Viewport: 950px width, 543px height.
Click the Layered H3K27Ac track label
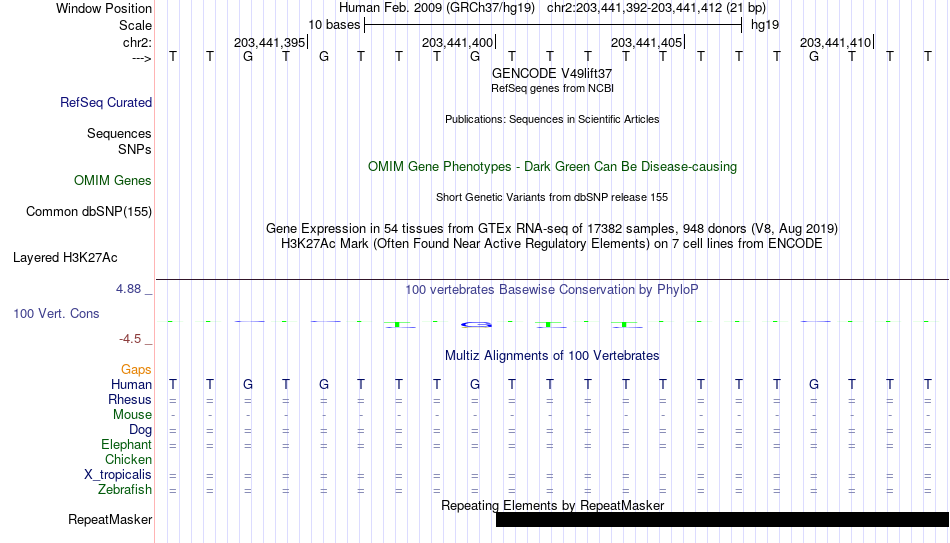[65, 258]
